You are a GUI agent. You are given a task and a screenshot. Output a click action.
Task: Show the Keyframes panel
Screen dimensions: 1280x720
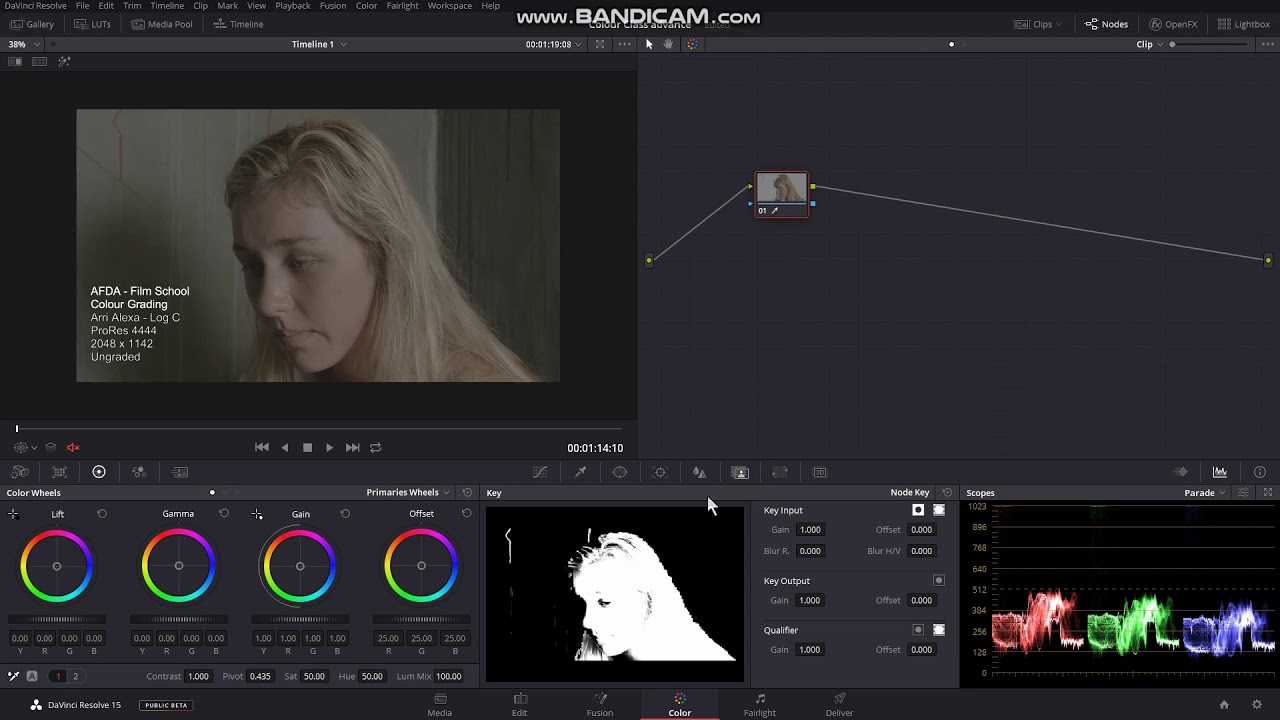click(1181, 472)
